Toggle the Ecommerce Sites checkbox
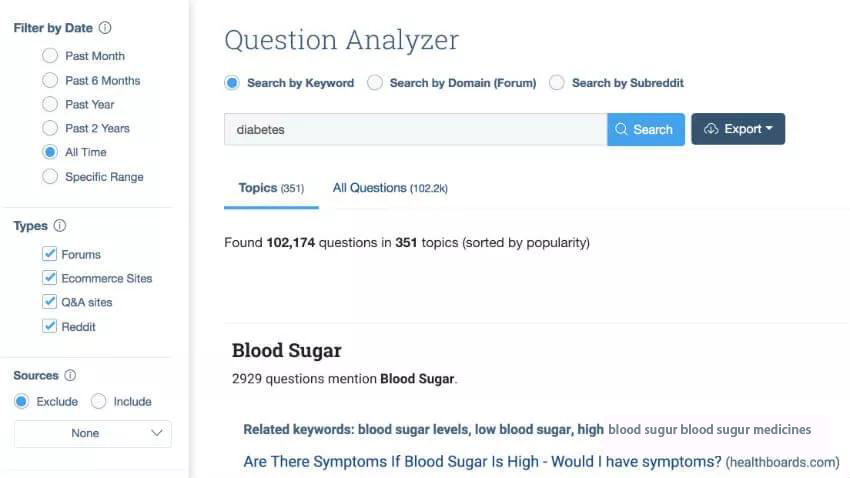 pyautogui.click(x=50, y=278)
